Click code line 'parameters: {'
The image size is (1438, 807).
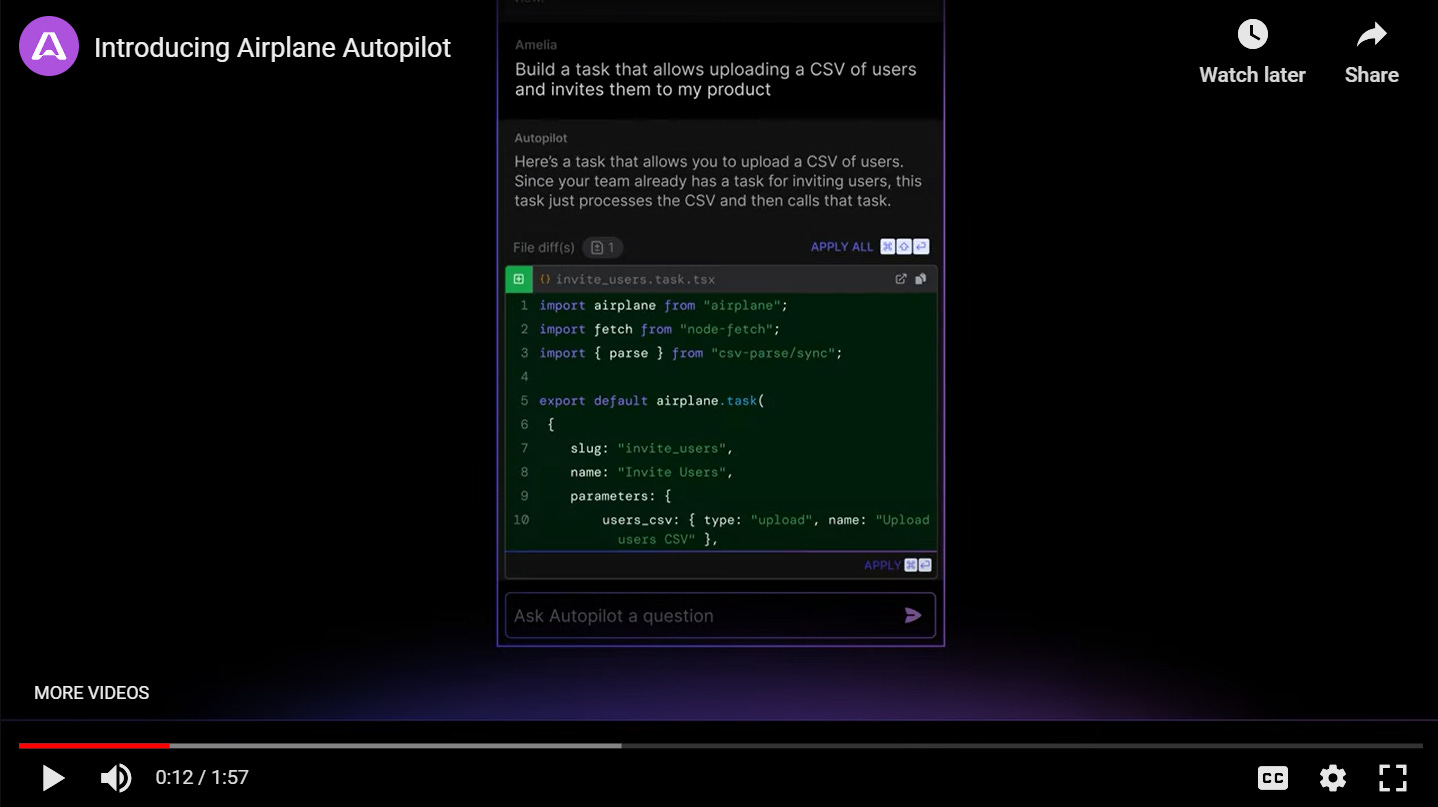[x=620, y=496]
